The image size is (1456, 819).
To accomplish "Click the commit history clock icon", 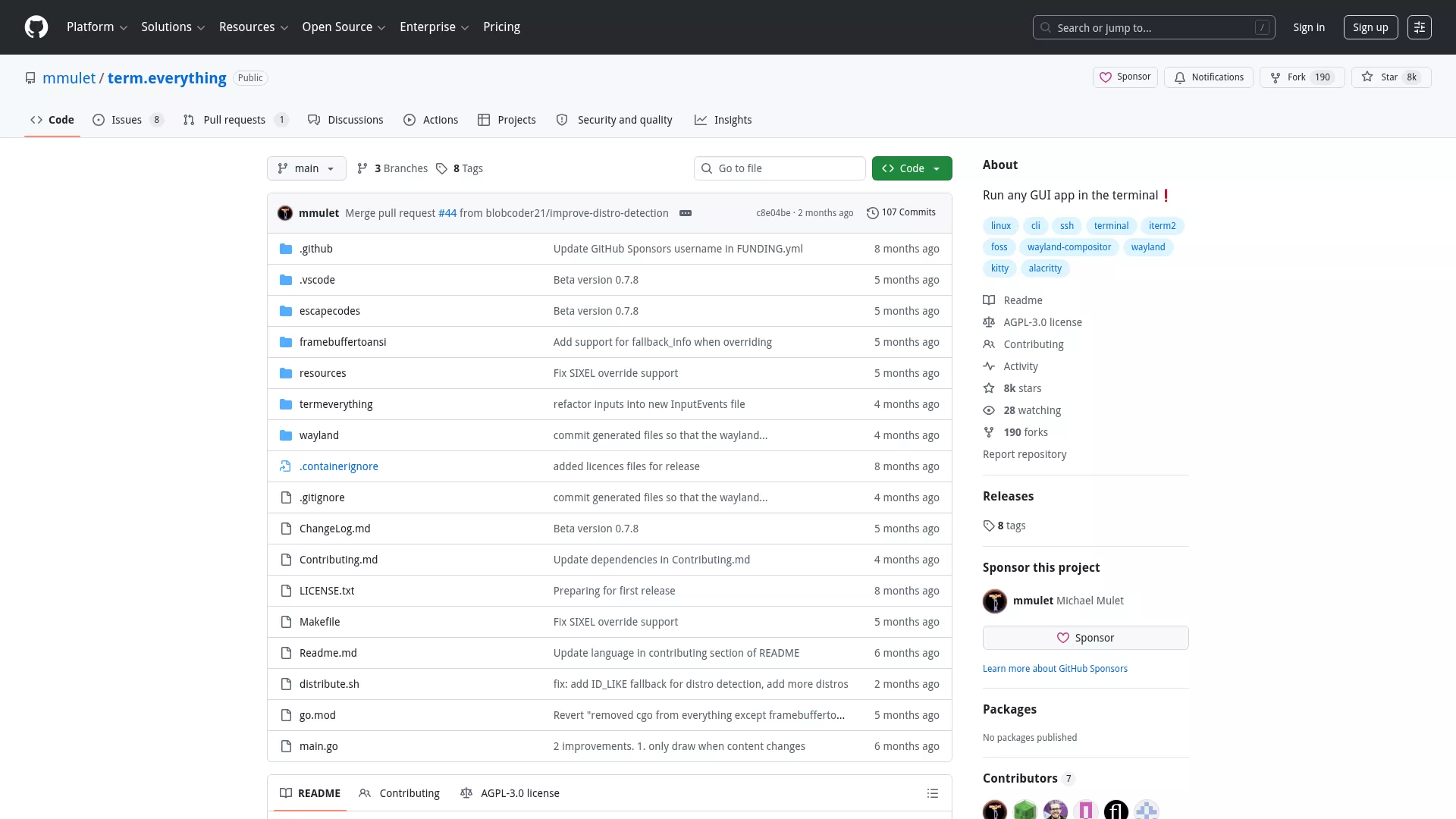I will point(873,213).
